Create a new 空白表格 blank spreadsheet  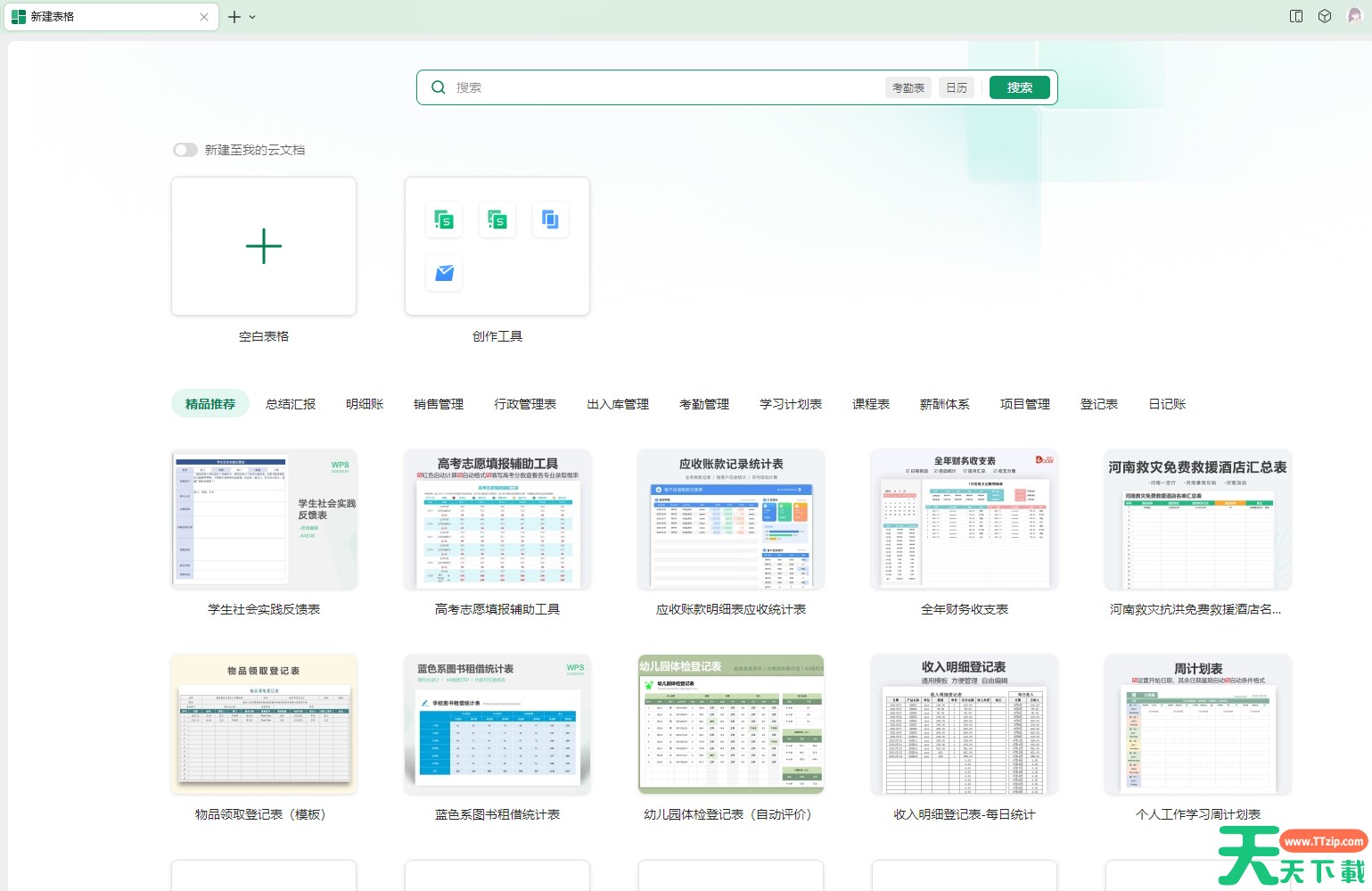(x=264, y=246)
